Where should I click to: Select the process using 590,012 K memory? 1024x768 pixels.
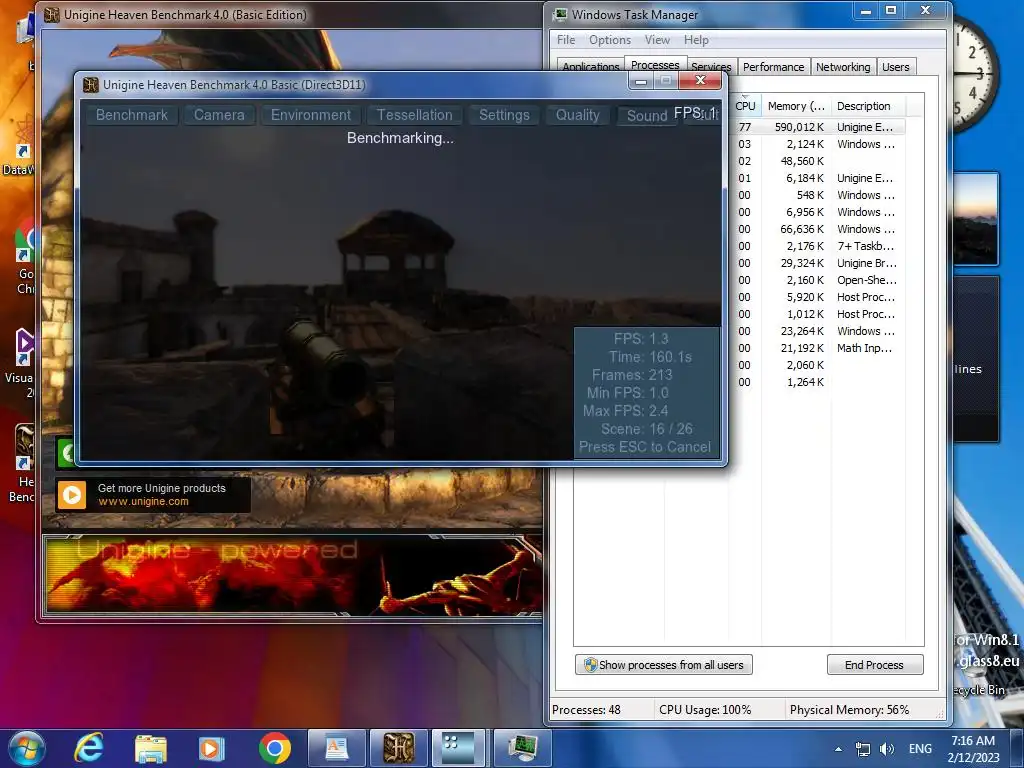click(816, 127)
